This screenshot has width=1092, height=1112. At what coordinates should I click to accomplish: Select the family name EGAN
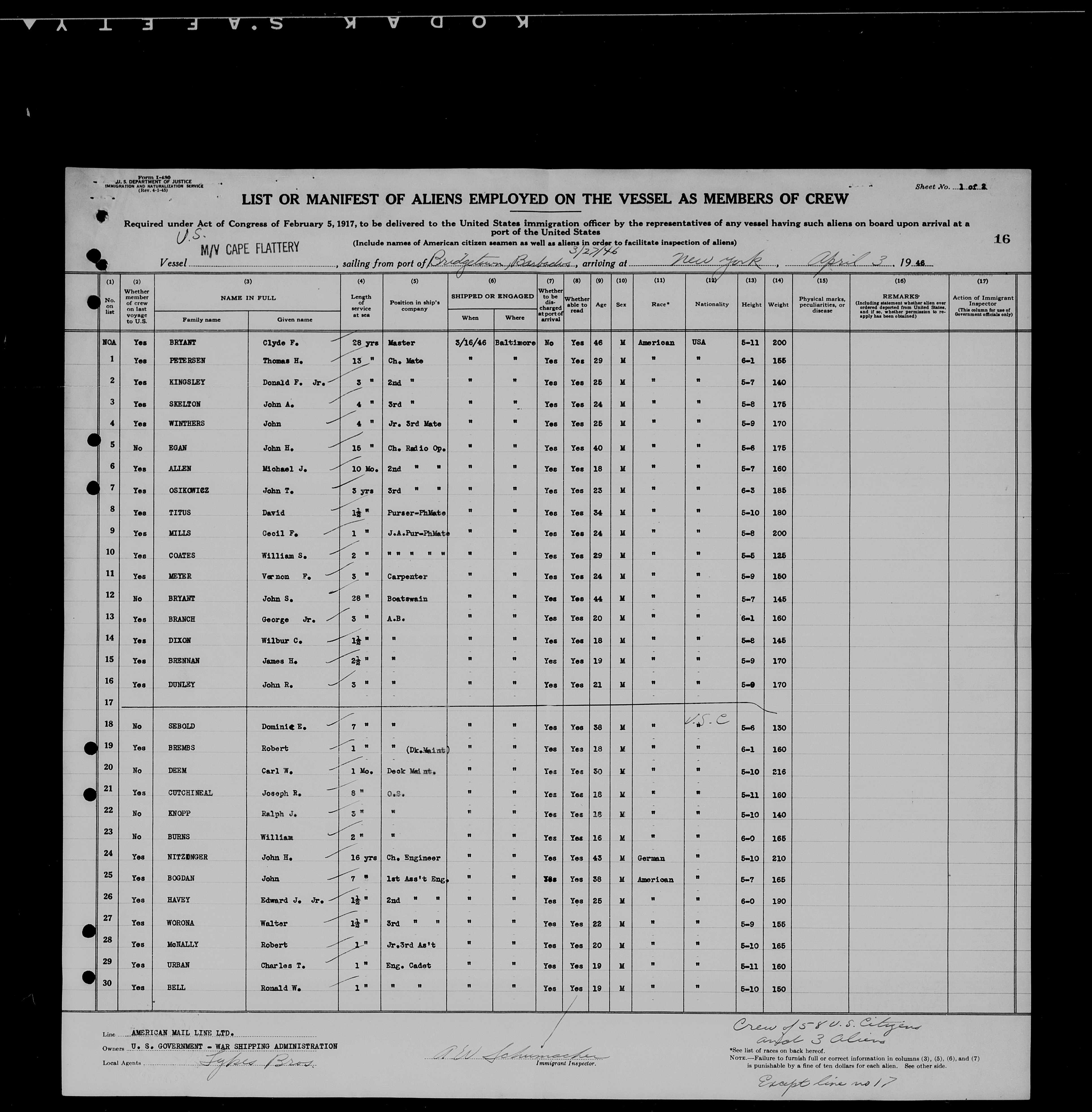coord(178,448)
